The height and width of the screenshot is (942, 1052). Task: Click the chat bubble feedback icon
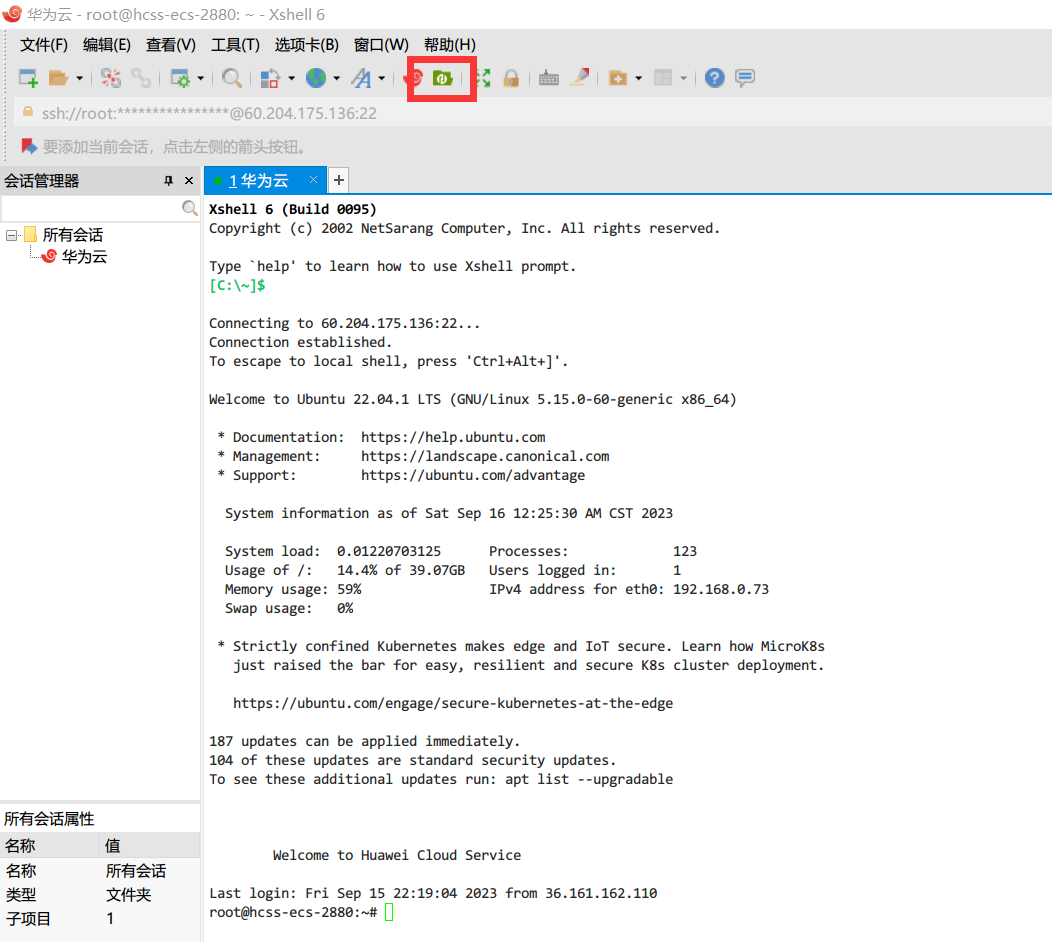pyautogui.click(x=745, y=78)
